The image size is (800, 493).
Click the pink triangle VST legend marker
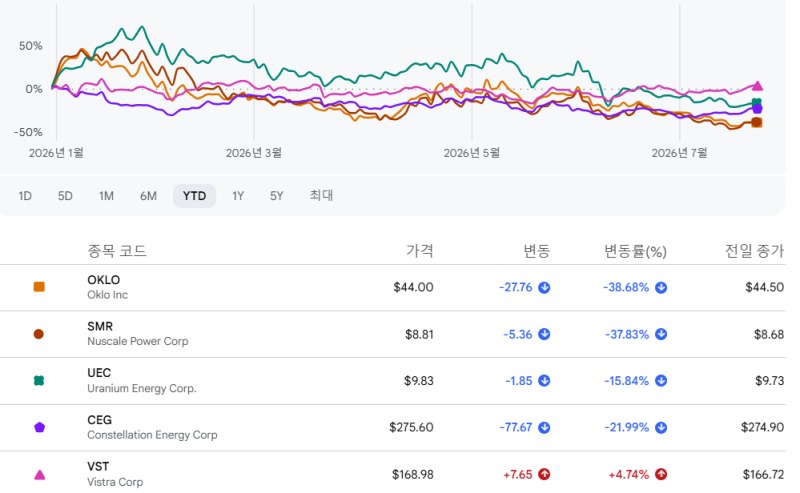click(39, 475)
